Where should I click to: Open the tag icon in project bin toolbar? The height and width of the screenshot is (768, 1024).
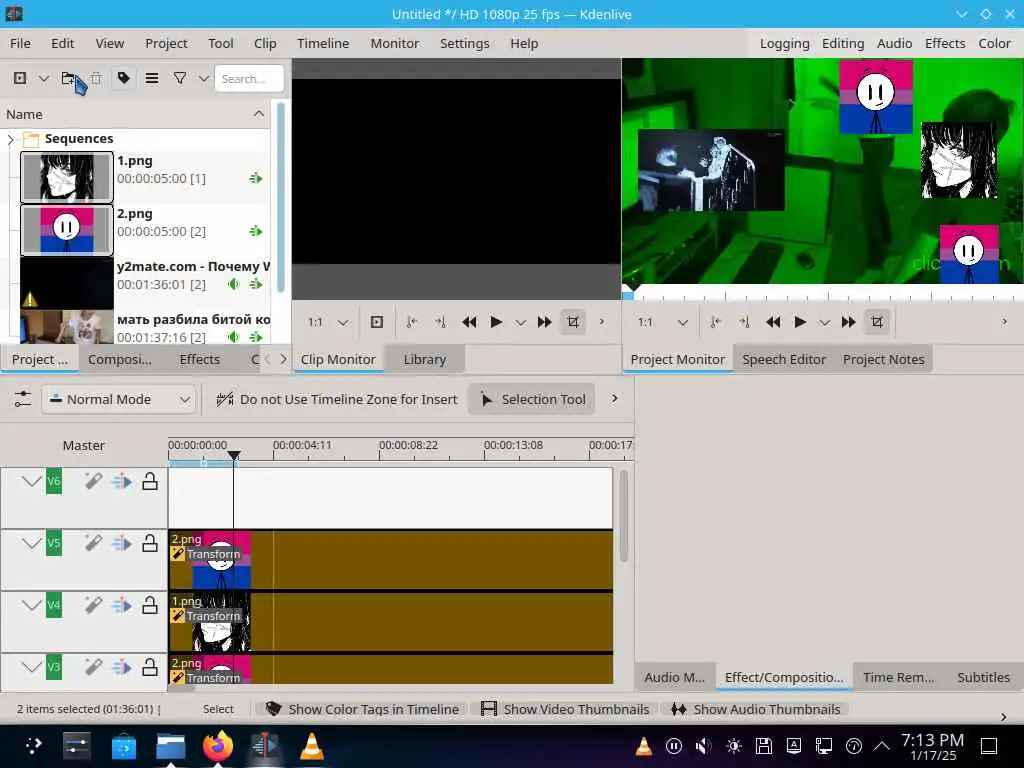123,78
